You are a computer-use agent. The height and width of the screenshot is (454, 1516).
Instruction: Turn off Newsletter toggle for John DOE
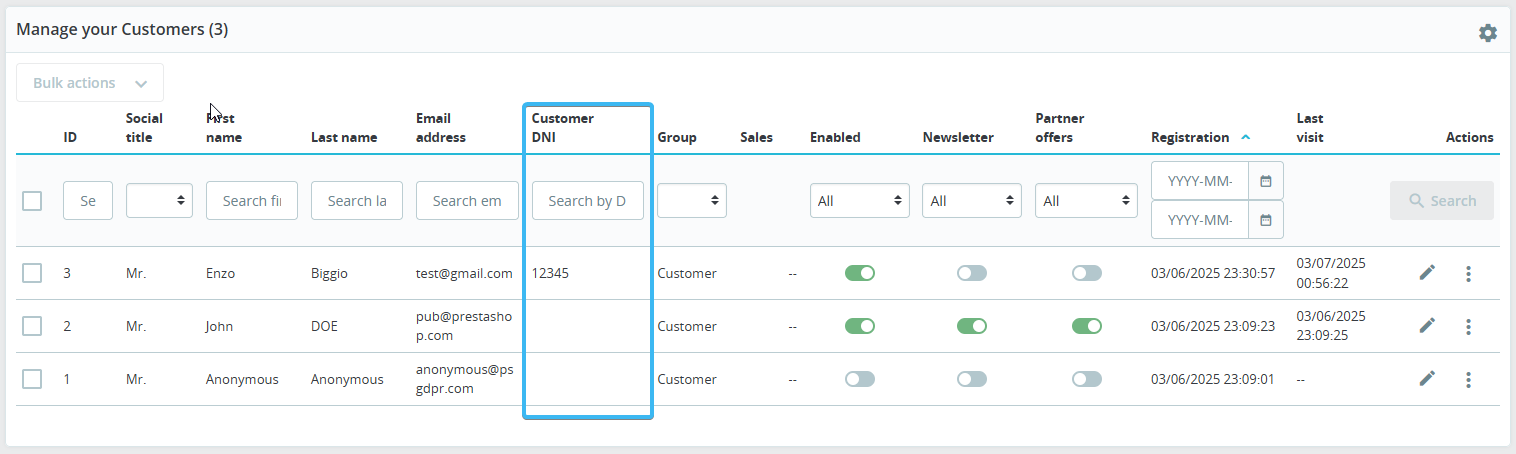click(971, 326)
